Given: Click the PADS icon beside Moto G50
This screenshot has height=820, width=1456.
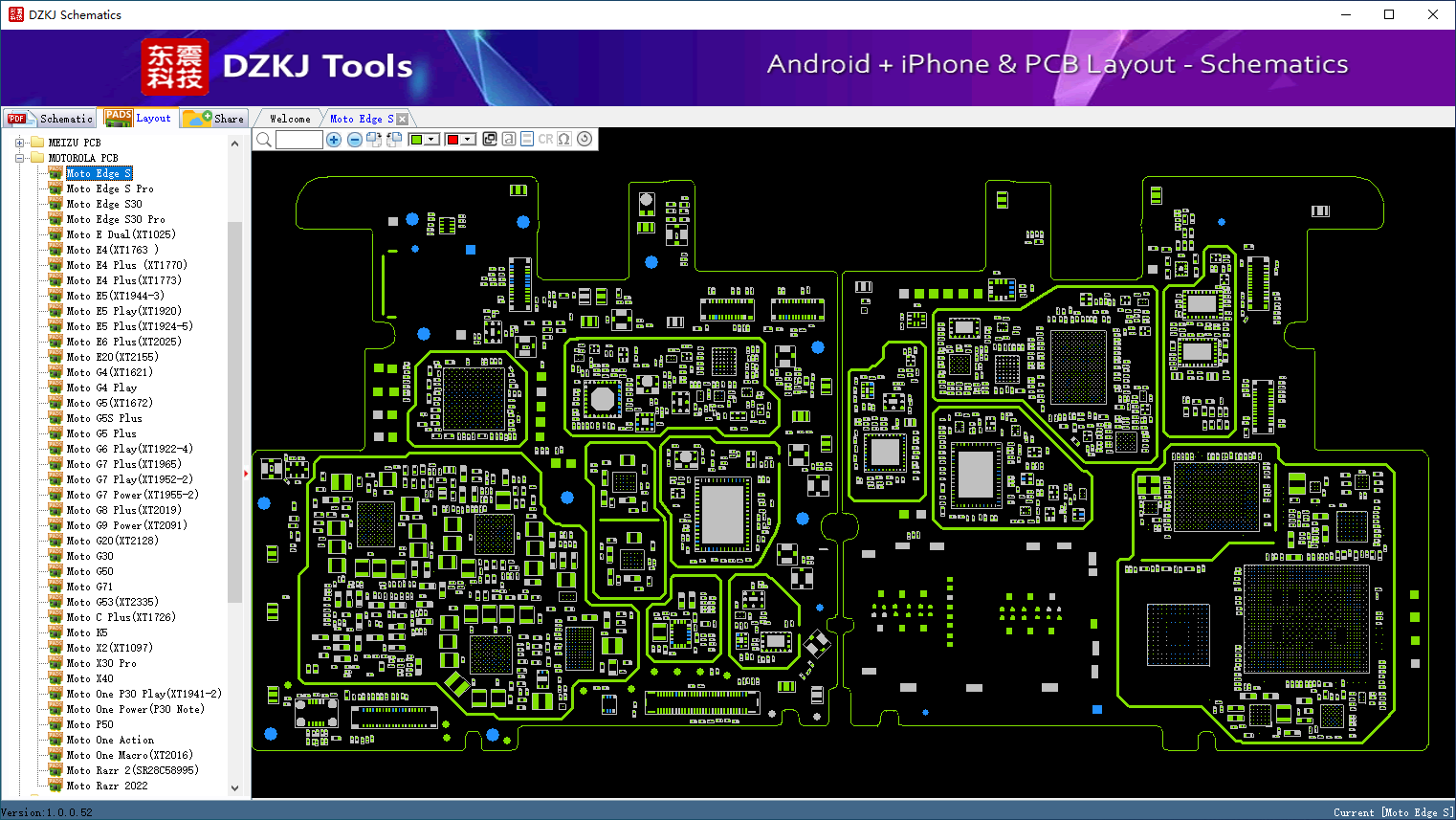Looking at the screenshot, I should pyautogui.click(x=55, y=571).
